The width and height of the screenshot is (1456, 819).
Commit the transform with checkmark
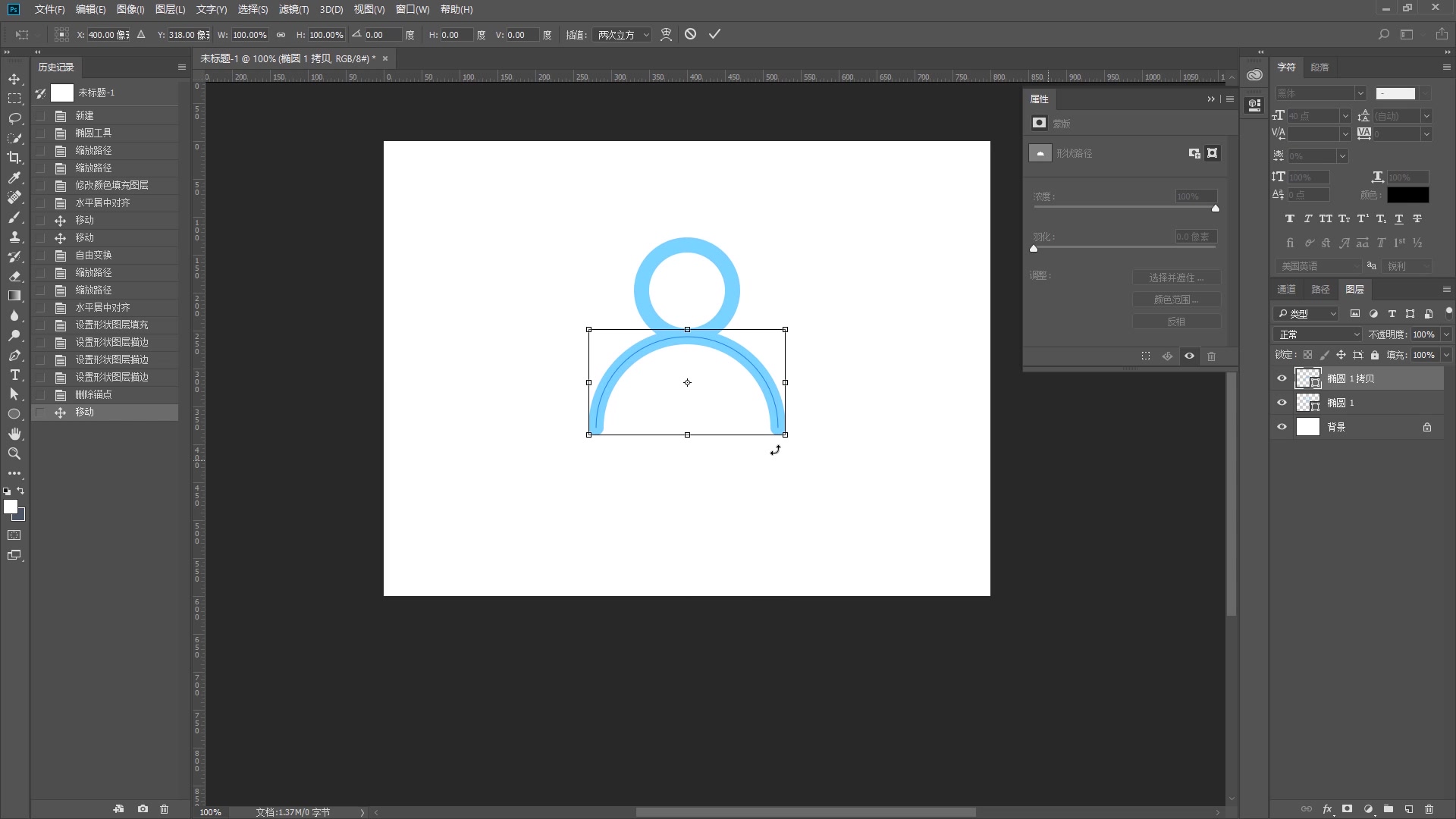pyautogui.click(x=714, y=34)
